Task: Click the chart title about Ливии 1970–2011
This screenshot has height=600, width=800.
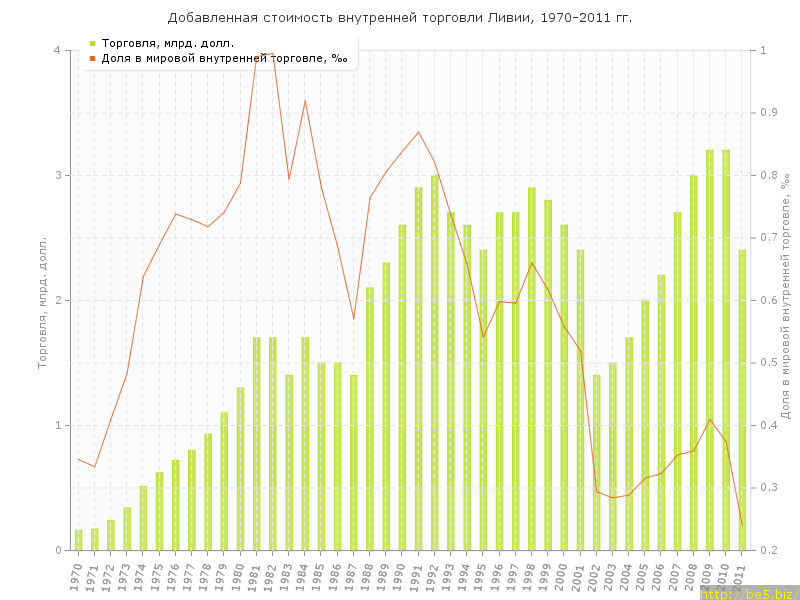Action: [x=400, y=18]
